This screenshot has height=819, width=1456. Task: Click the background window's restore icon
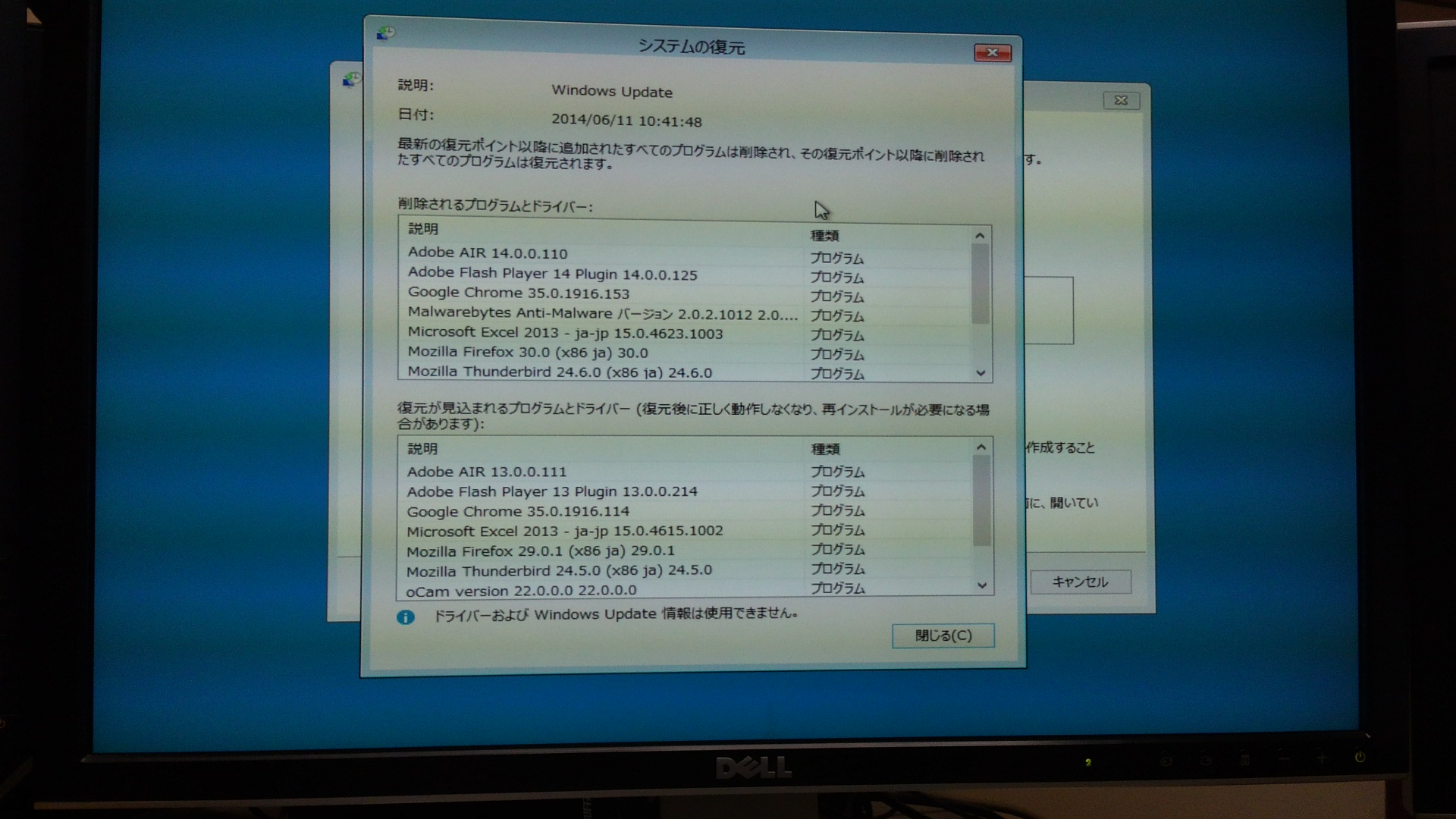(351, 79)
